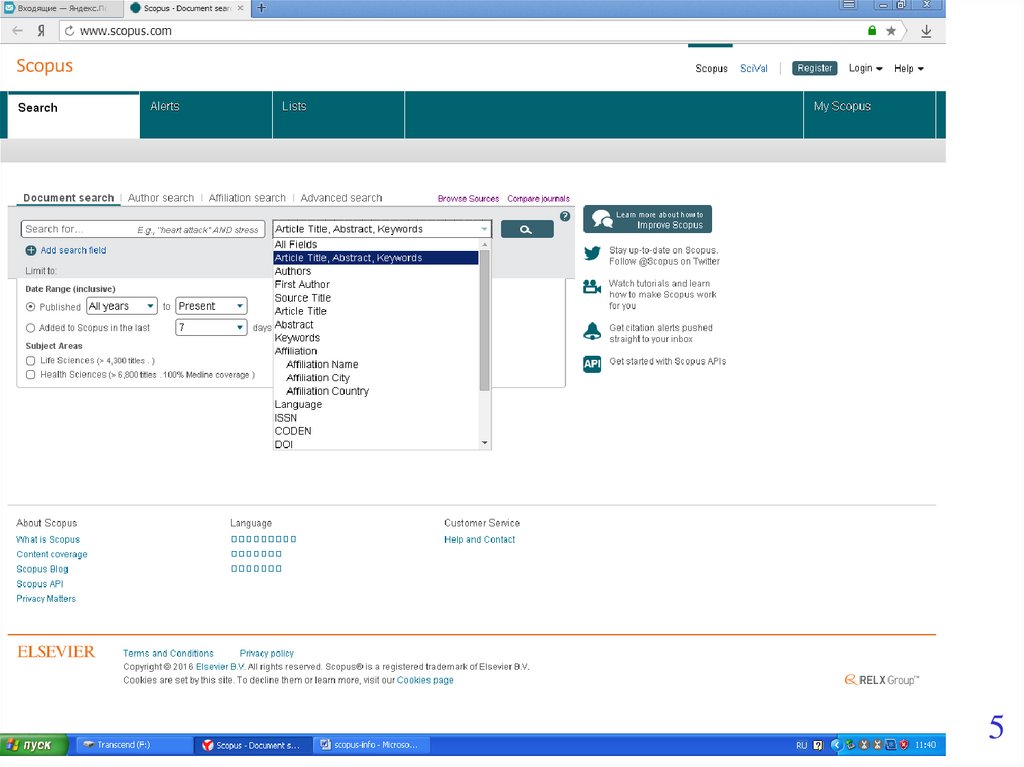Screen dimensions: 1024x767
Task: Click the browser back arrow
Action: 18,31
